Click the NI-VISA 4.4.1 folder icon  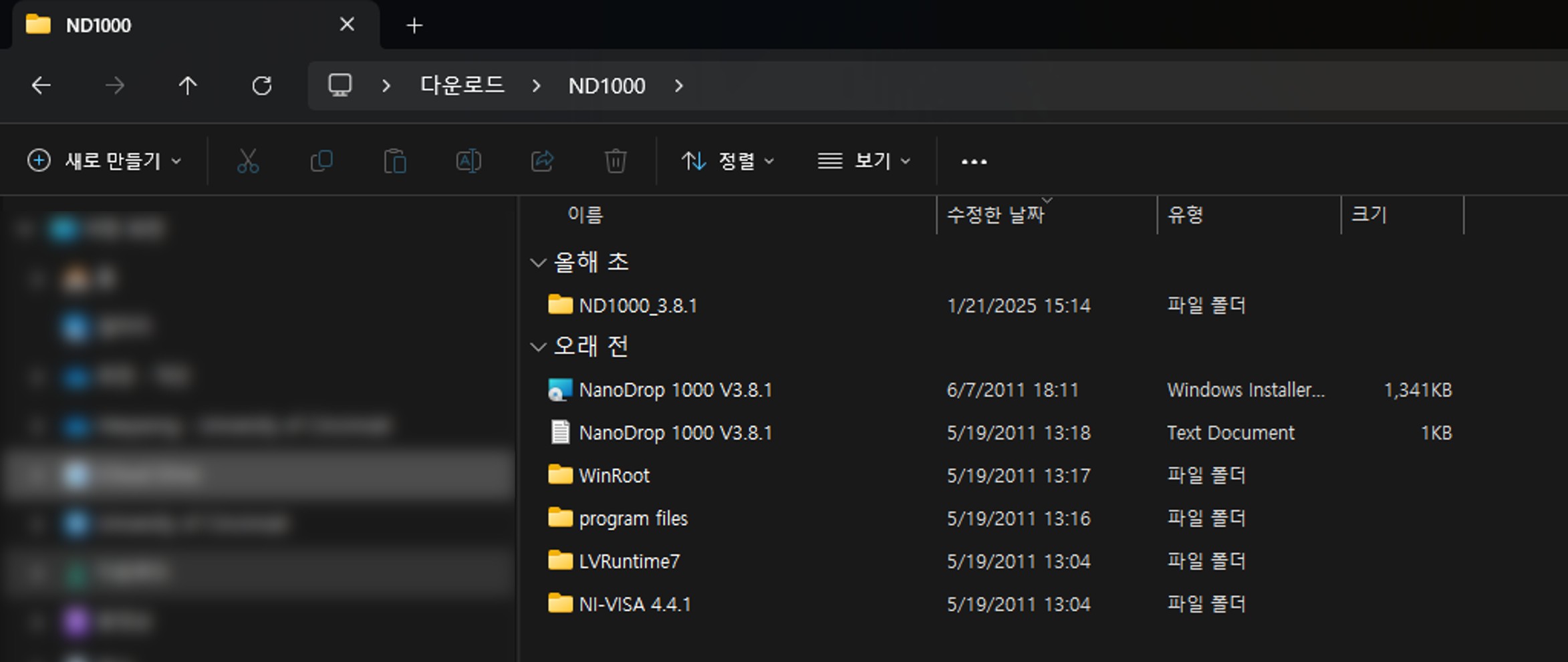pyautogui.click(x=560, y=603)
